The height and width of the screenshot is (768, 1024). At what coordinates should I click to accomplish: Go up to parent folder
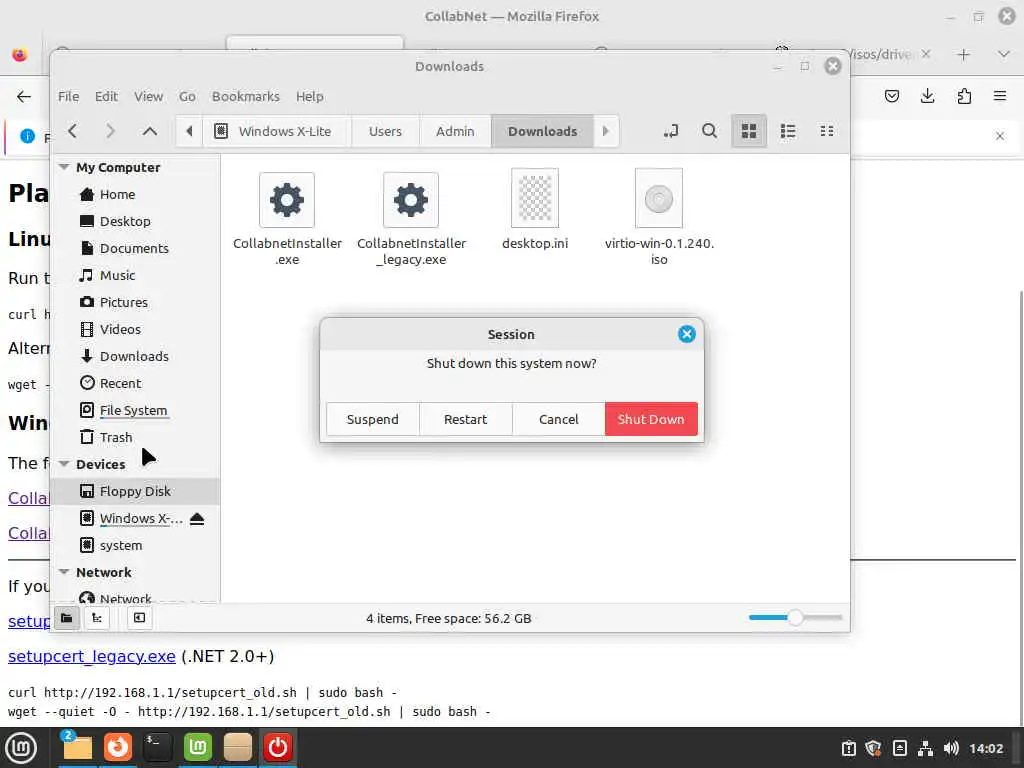(150, 131)
